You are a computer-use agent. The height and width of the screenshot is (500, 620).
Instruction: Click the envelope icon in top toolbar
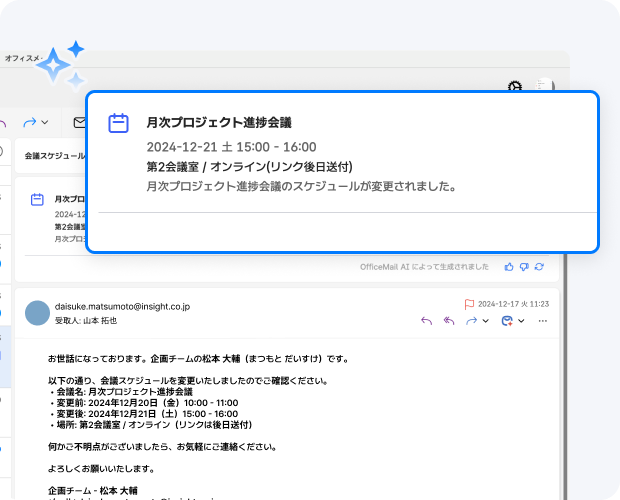click(79, 122)
